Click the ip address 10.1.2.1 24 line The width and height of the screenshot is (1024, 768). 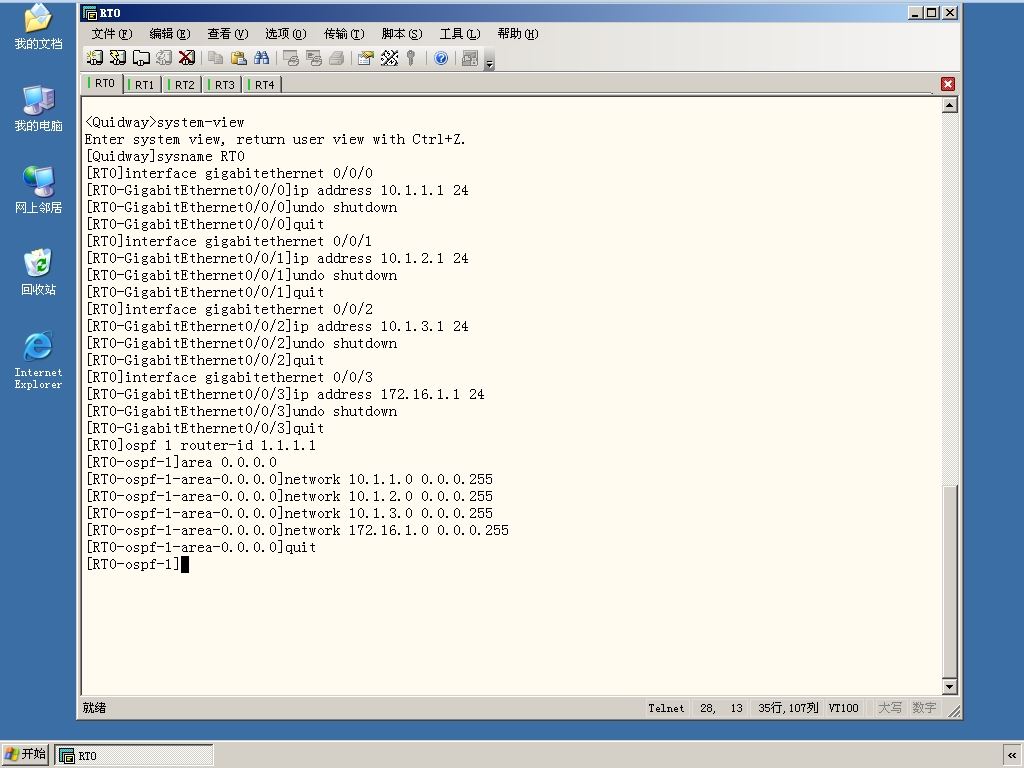point(277,258)
